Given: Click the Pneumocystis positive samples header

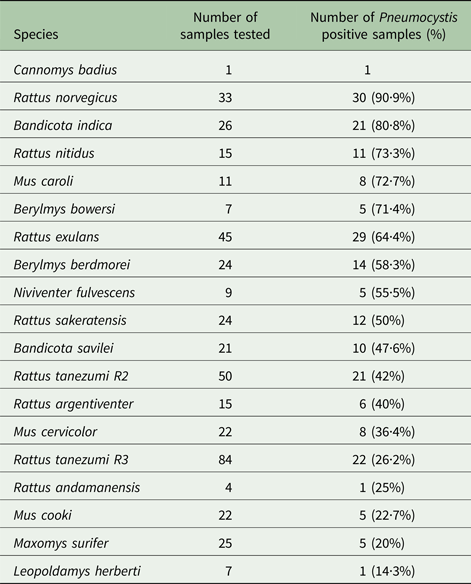Looking at the screenshot, I should point(384,26).
